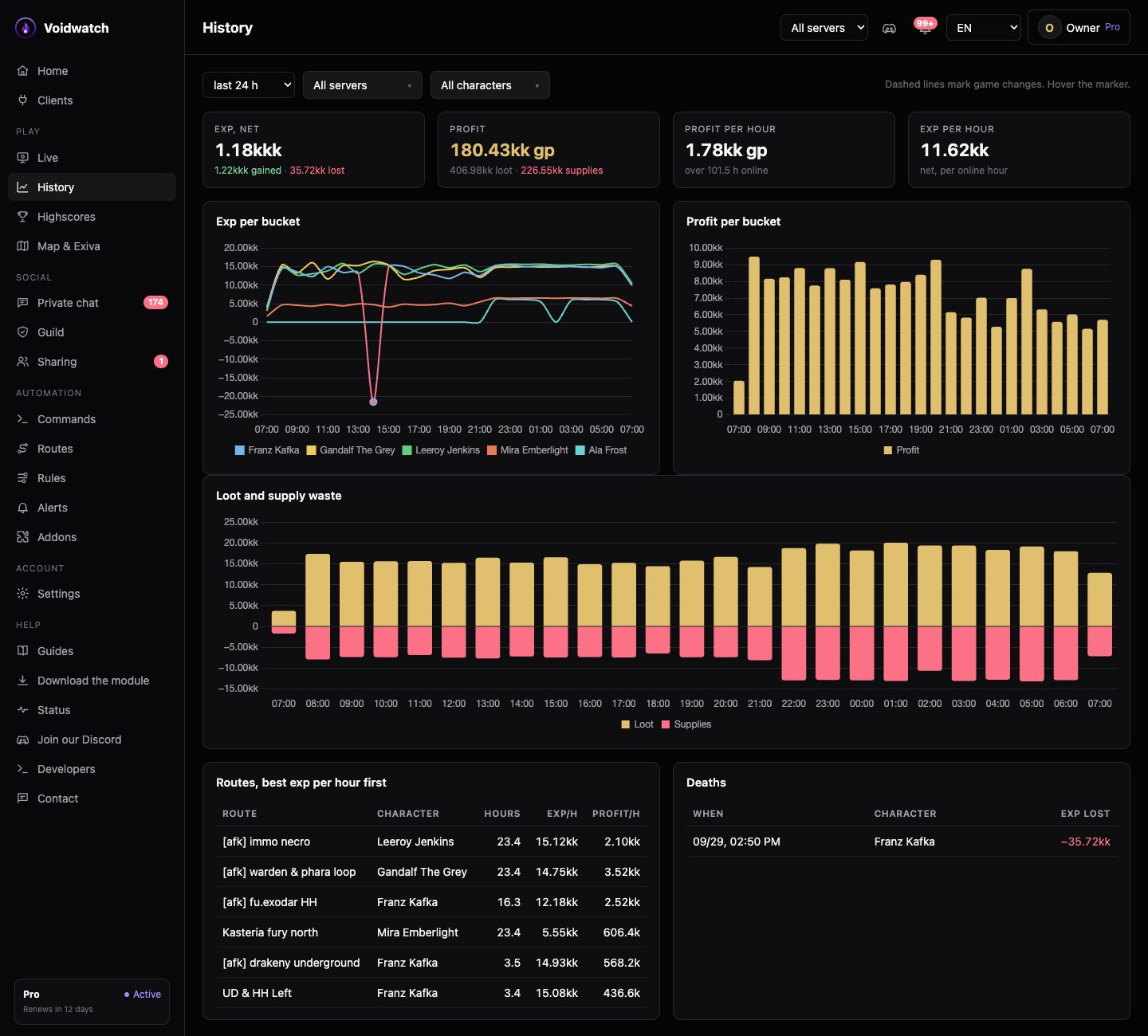Click the death marker dot on Exp chart
The height and width of the screenshot is (1036, 1148).
(x=373, y=402)
